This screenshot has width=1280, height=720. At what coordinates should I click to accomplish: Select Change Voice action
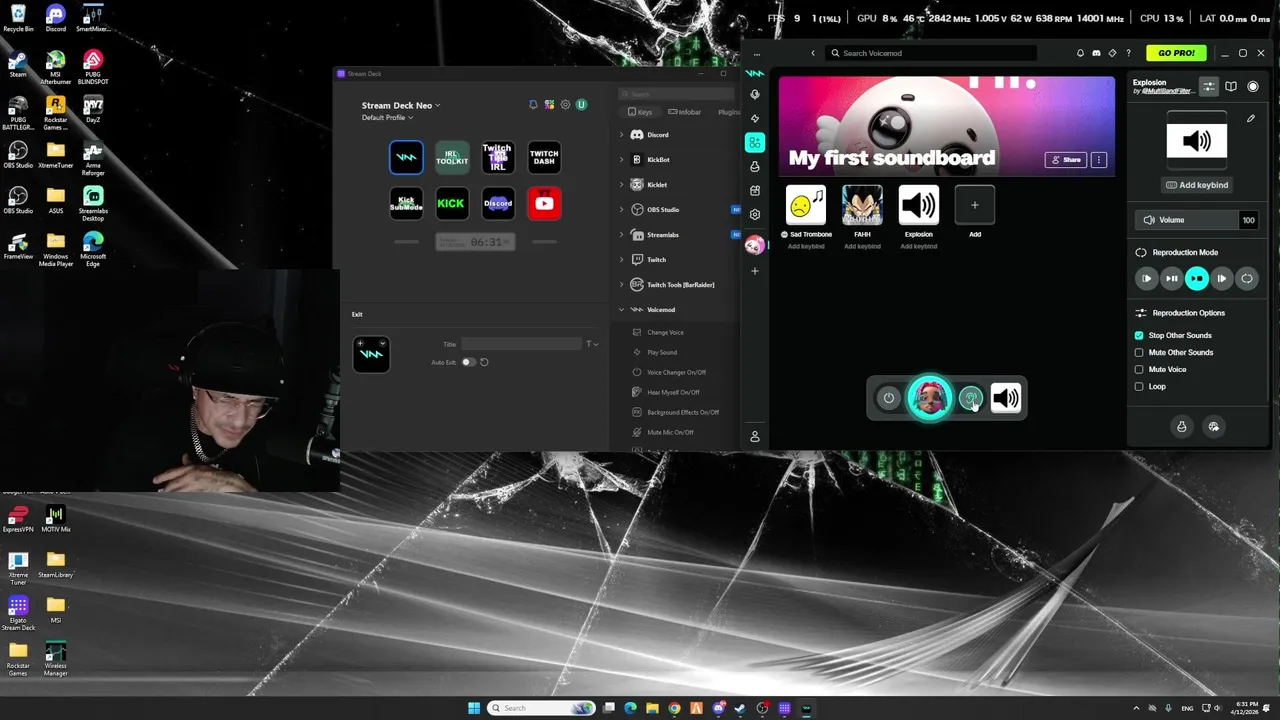pyautogui.click(x=666, y=333)
